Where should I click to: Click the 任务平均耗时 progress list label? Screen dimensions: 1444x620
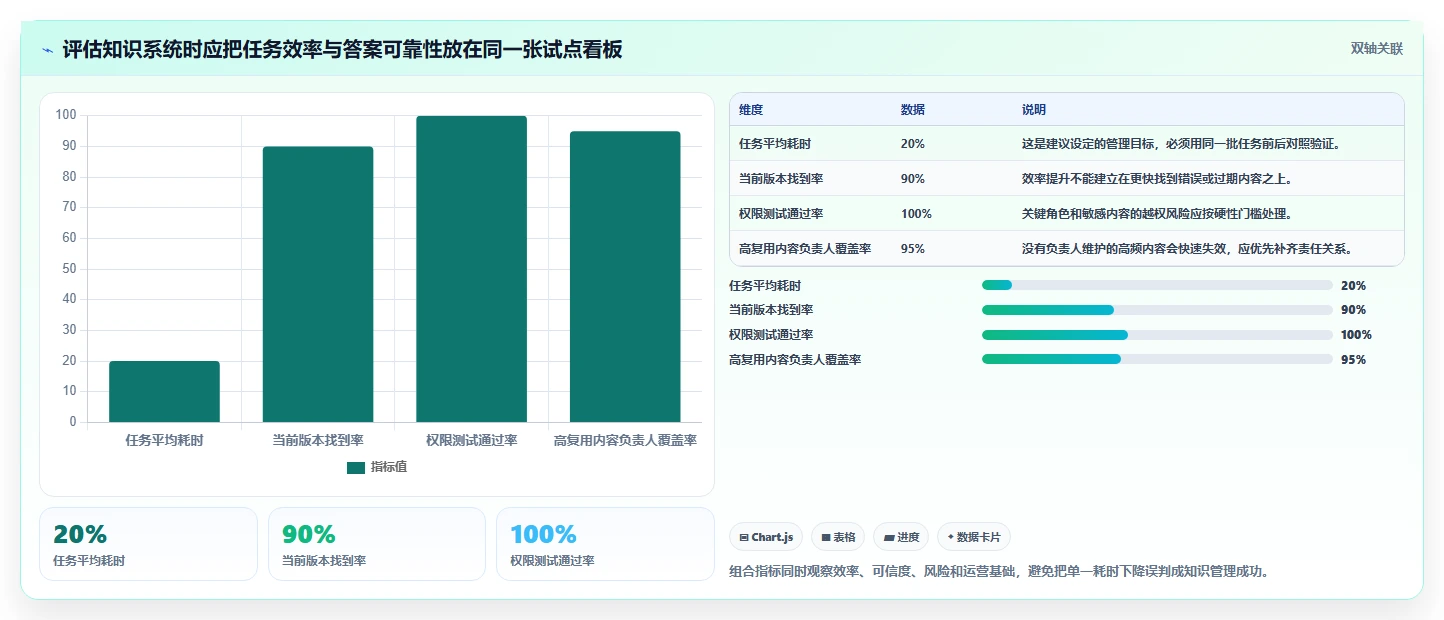point(765,285)
